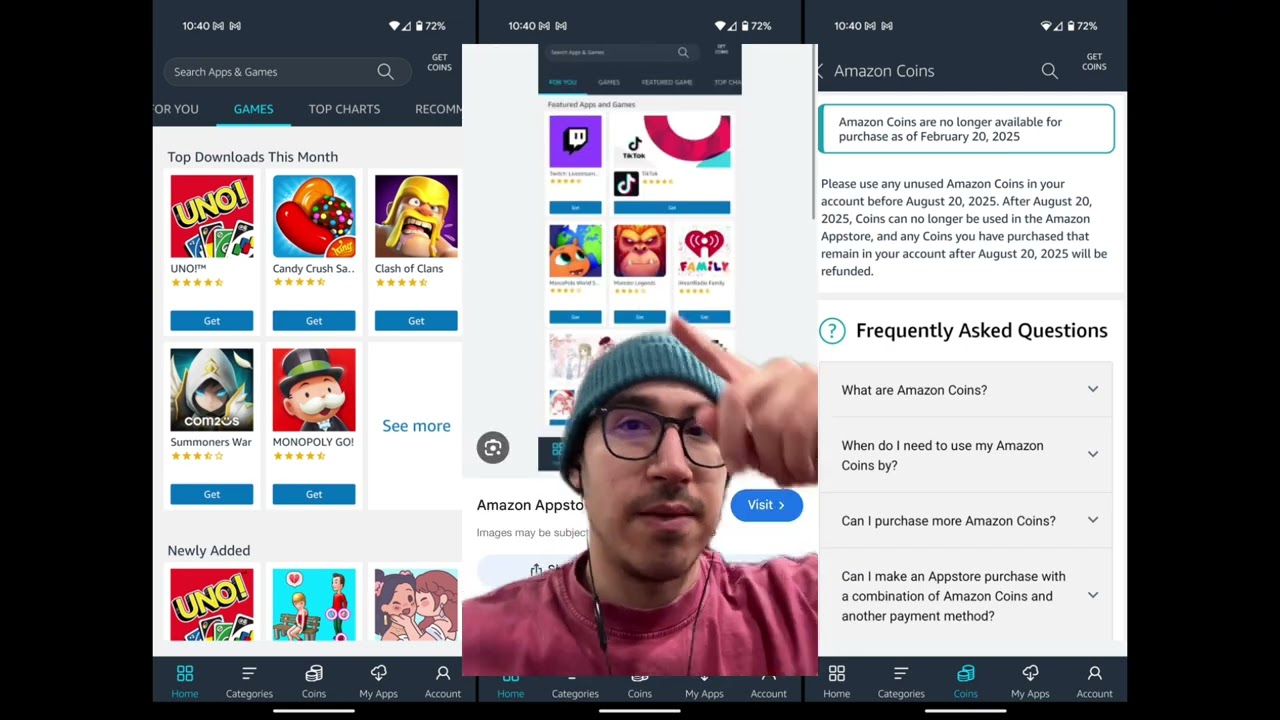Tap Get button under Summoners War
The width and height of the screenshot is (1280, 720).
click(x=212, y=494)
